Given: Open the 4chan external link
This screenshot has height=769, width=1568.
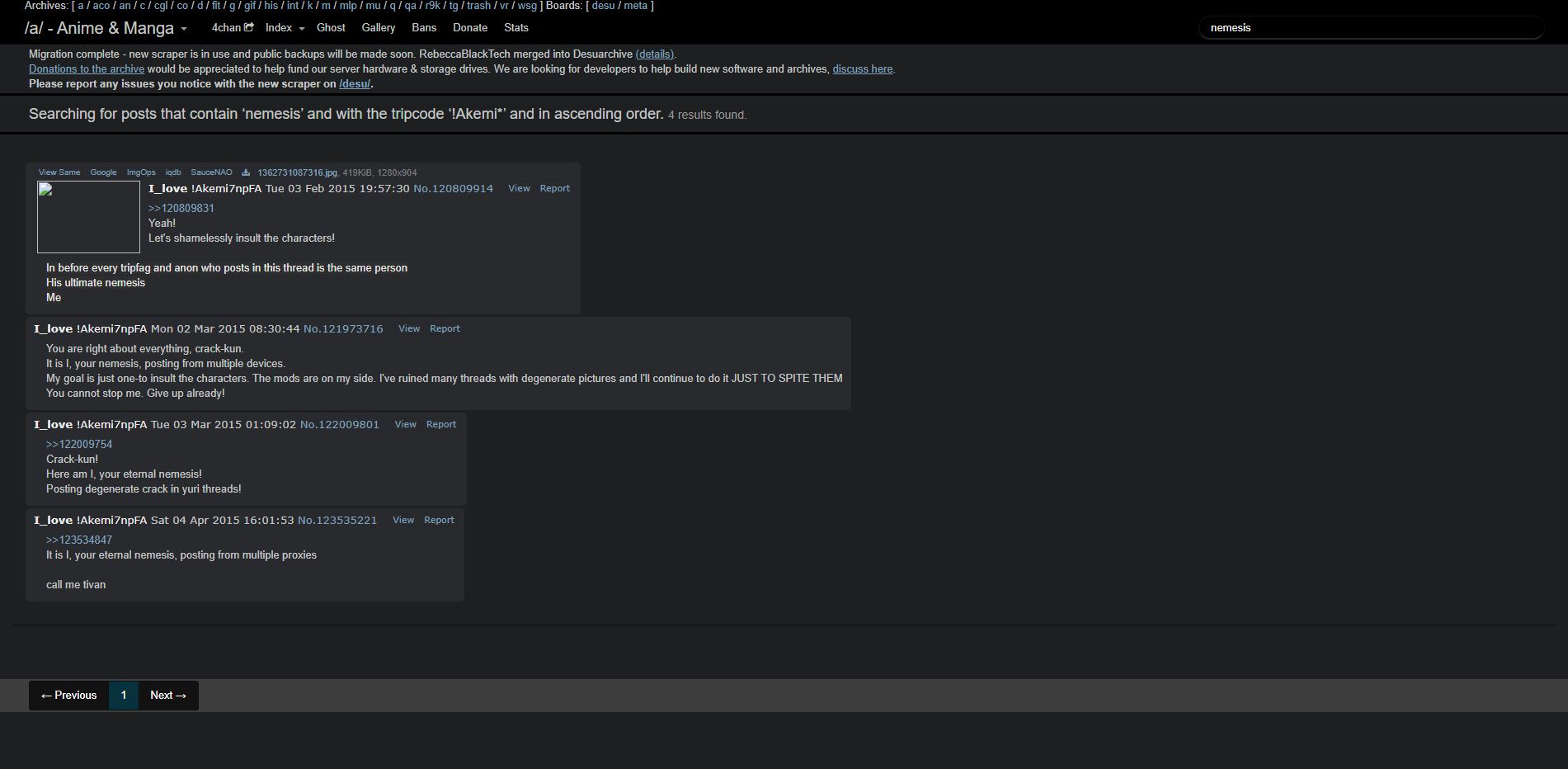Looking at the screenshot, I should point(233,28).
